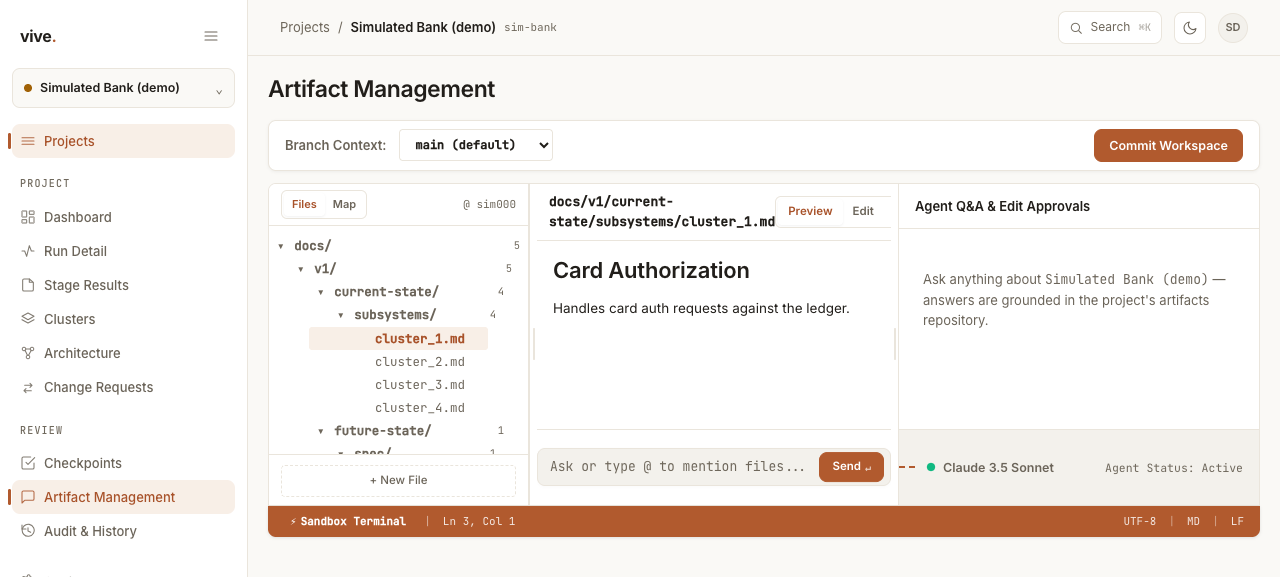
Task: Collapse the current-state/ folder
Action: point(321,292)
